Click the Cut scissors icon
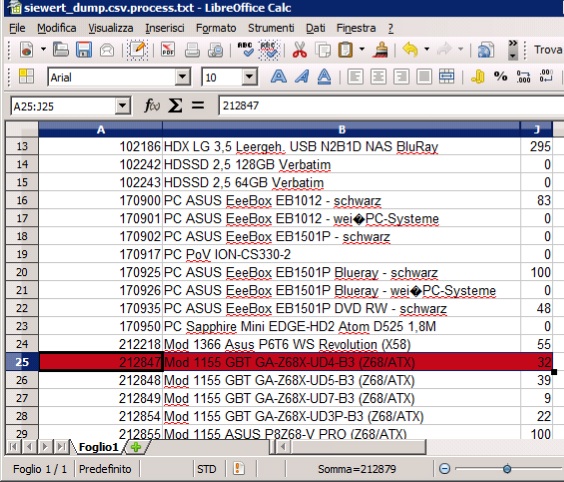564x482 pixels. pos(300,50)
